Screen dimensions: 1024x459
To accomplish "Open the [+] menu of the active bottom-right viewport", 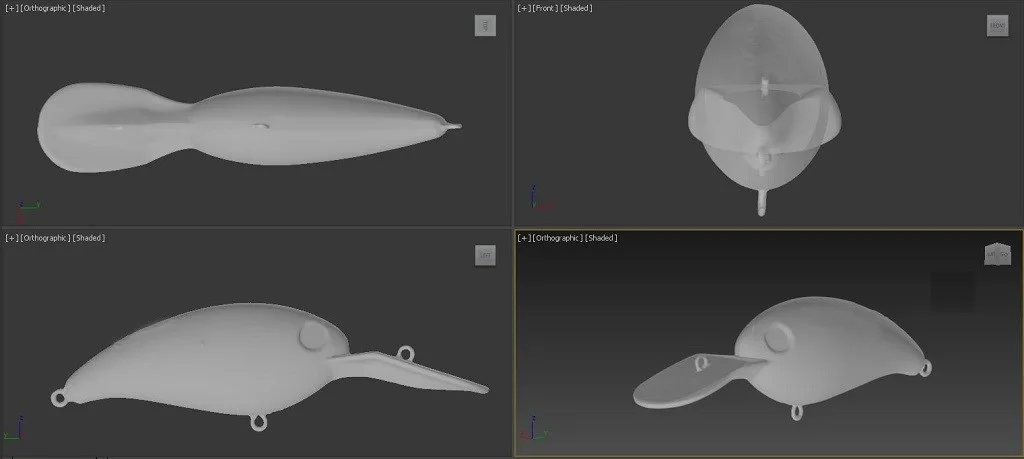I will click(523, 238).
